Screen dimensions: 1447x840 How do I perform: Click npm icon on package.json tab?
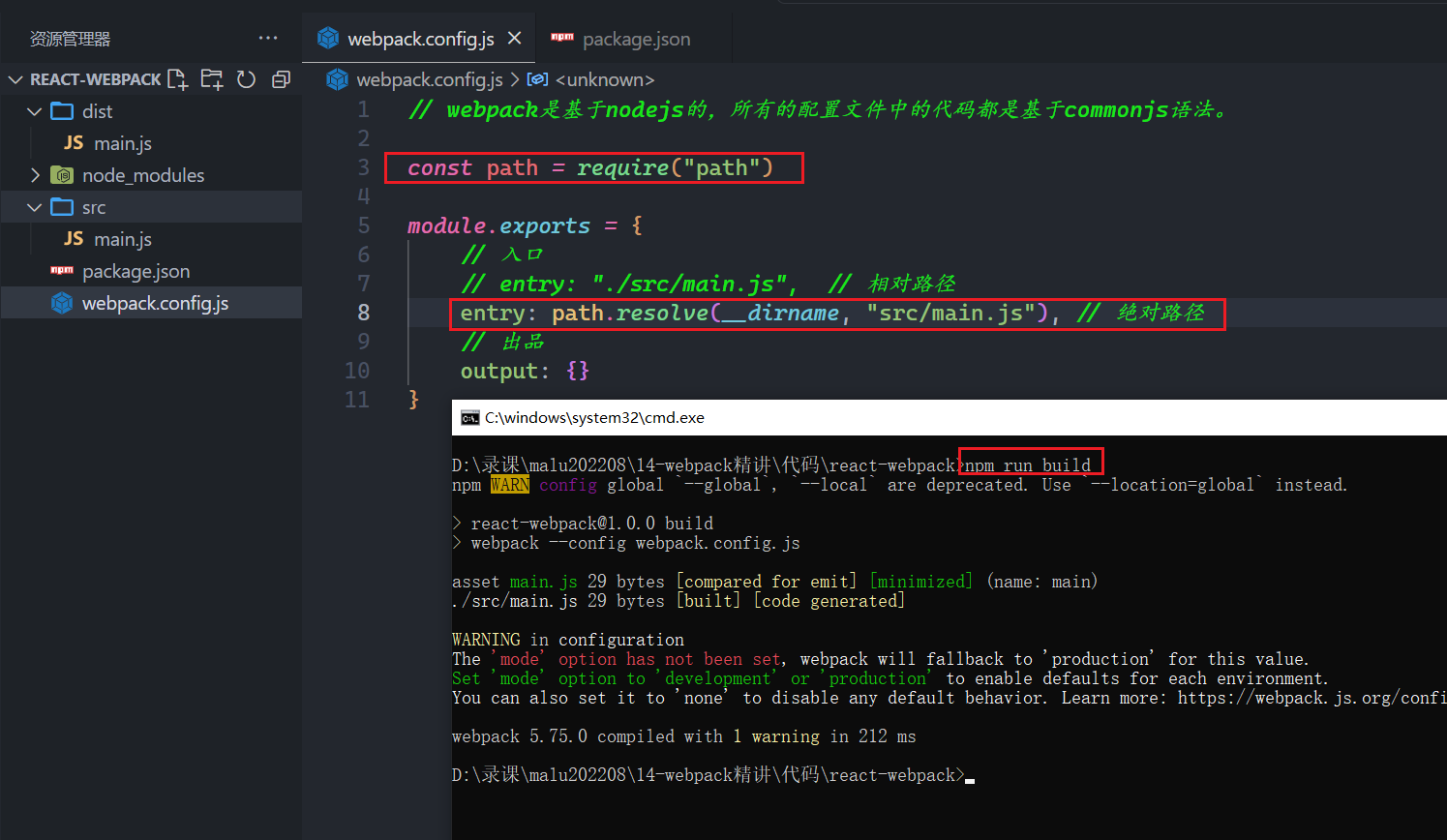[x=562, y=37]
